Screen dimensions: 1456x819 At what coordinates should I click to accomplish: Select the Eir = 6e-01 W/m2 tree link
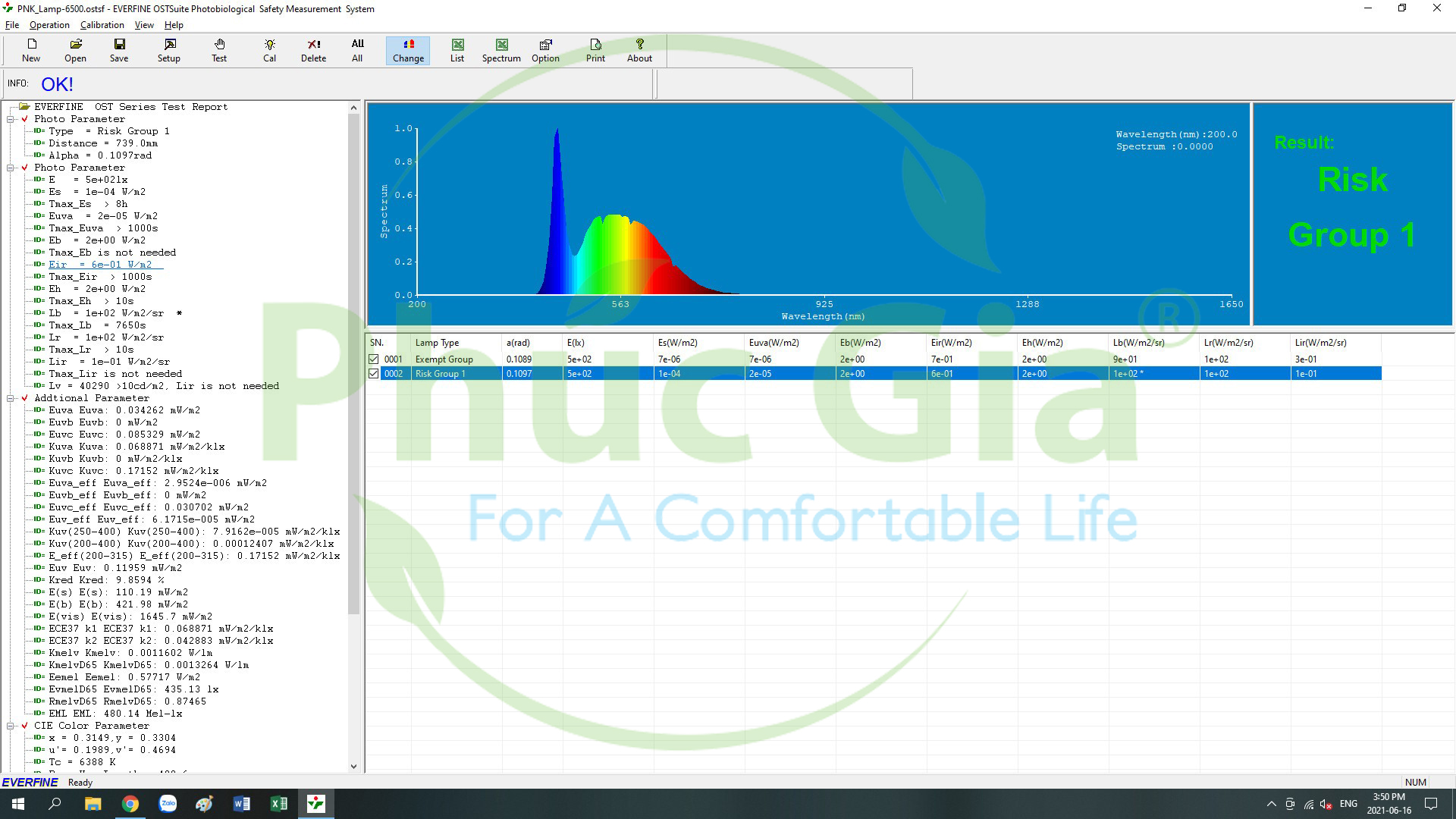(105, 265)
